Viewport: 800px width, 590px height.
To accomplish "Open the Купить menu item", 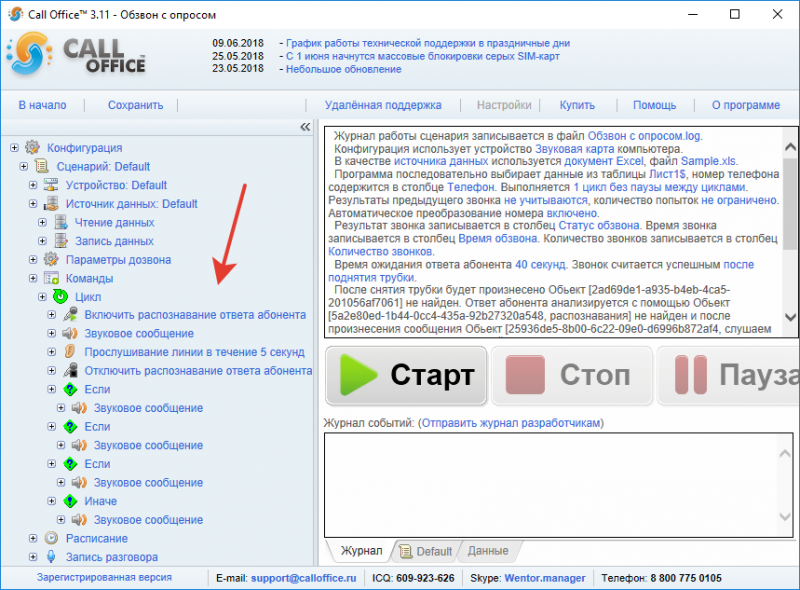I will (x=577, y=105).
